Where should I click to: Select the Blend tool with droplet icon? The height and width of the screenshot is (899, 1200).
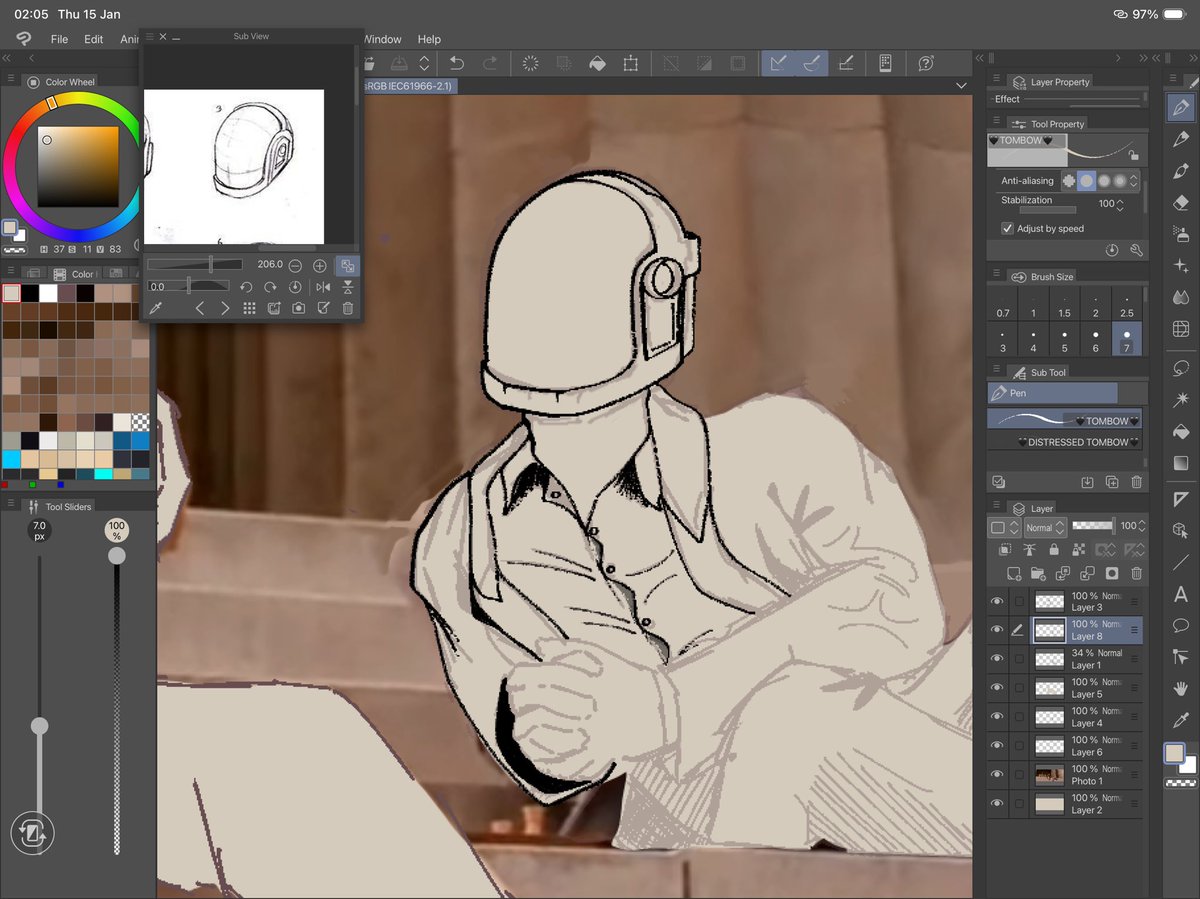click(x=1181, y=297)
